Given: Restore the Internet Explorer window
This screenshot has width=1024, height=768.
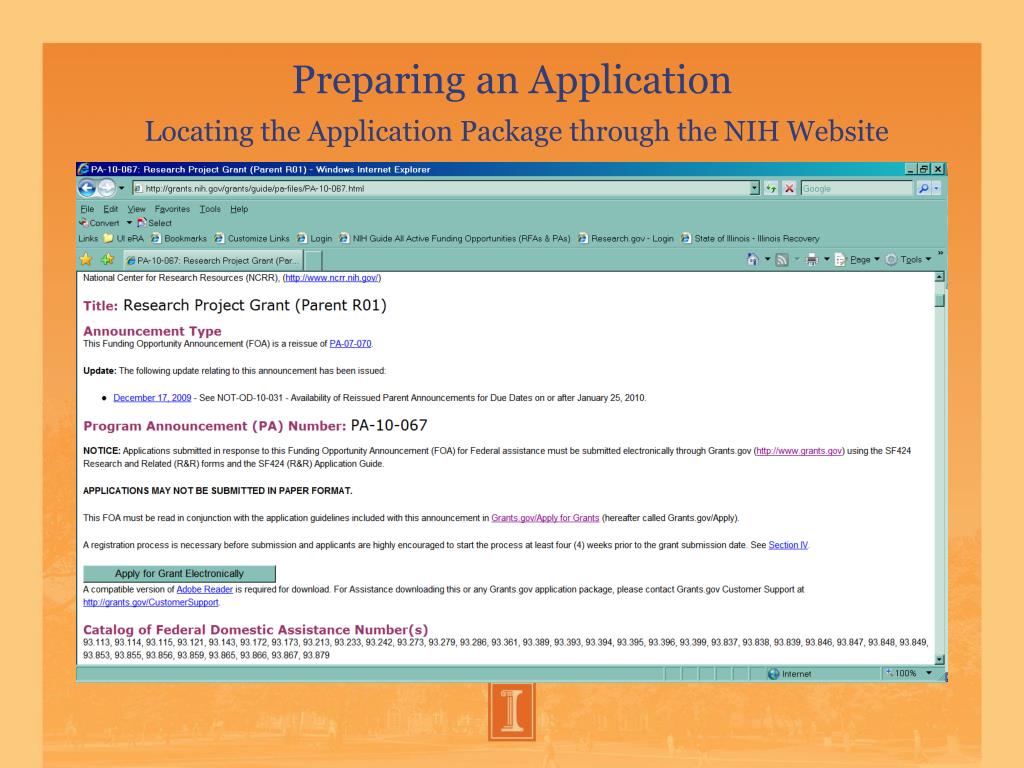Looking at the screenshot, I should coord(924,169).
